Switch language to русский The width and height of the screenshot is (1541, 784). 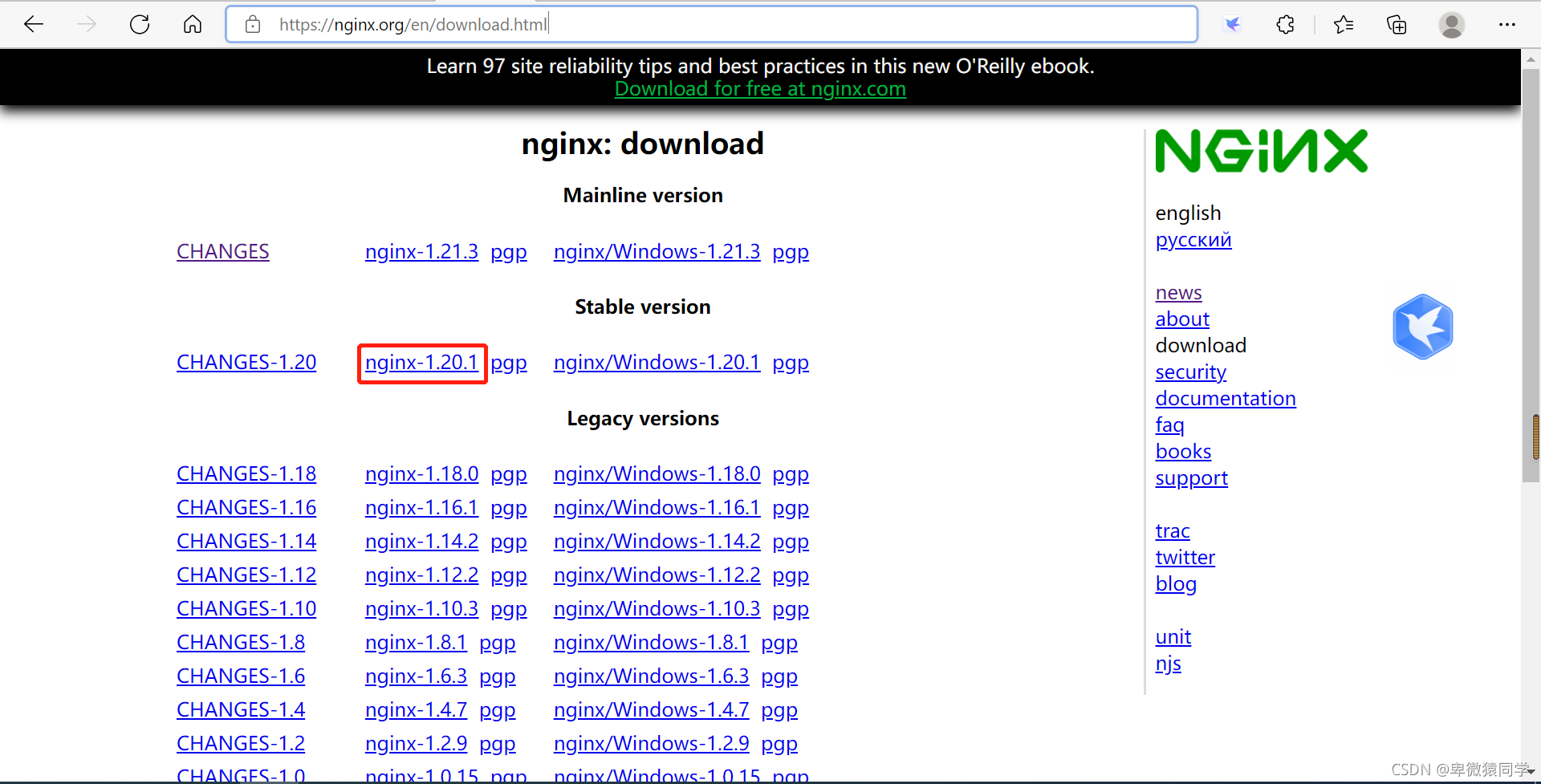[1193, 240]
